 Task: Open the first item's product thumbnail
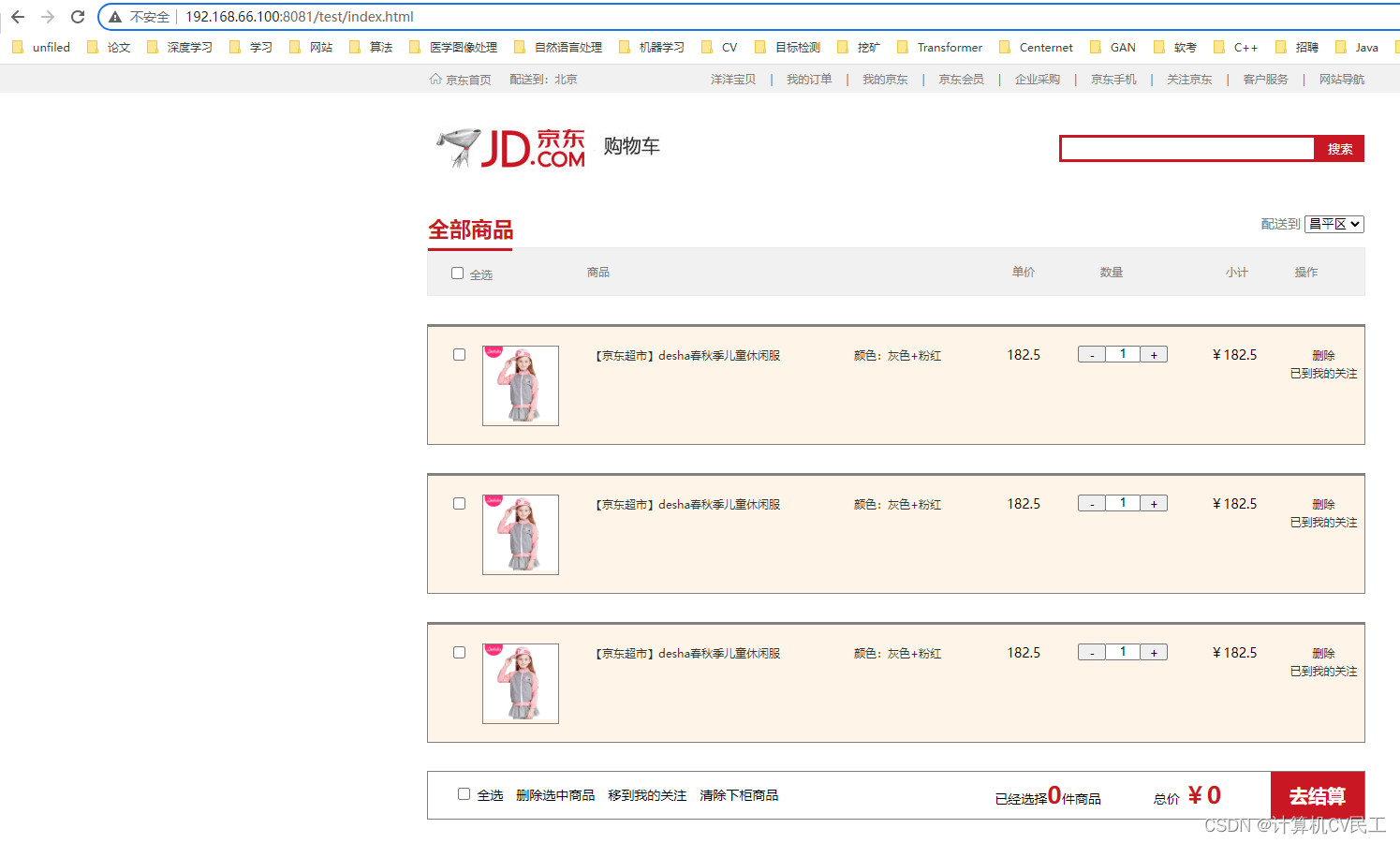coord(521,386)
